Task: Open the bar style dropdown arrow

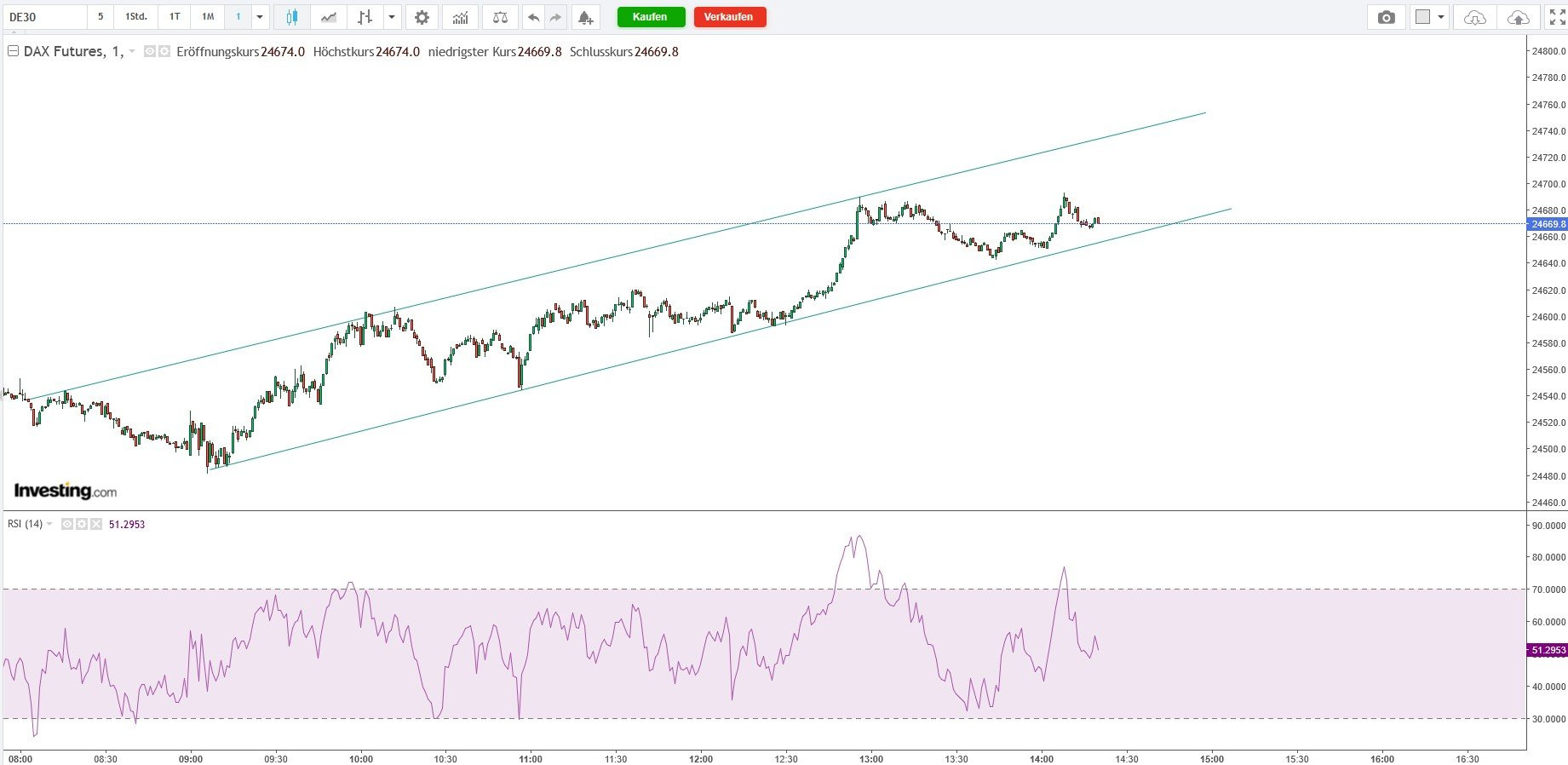Action: coord(391,17)
